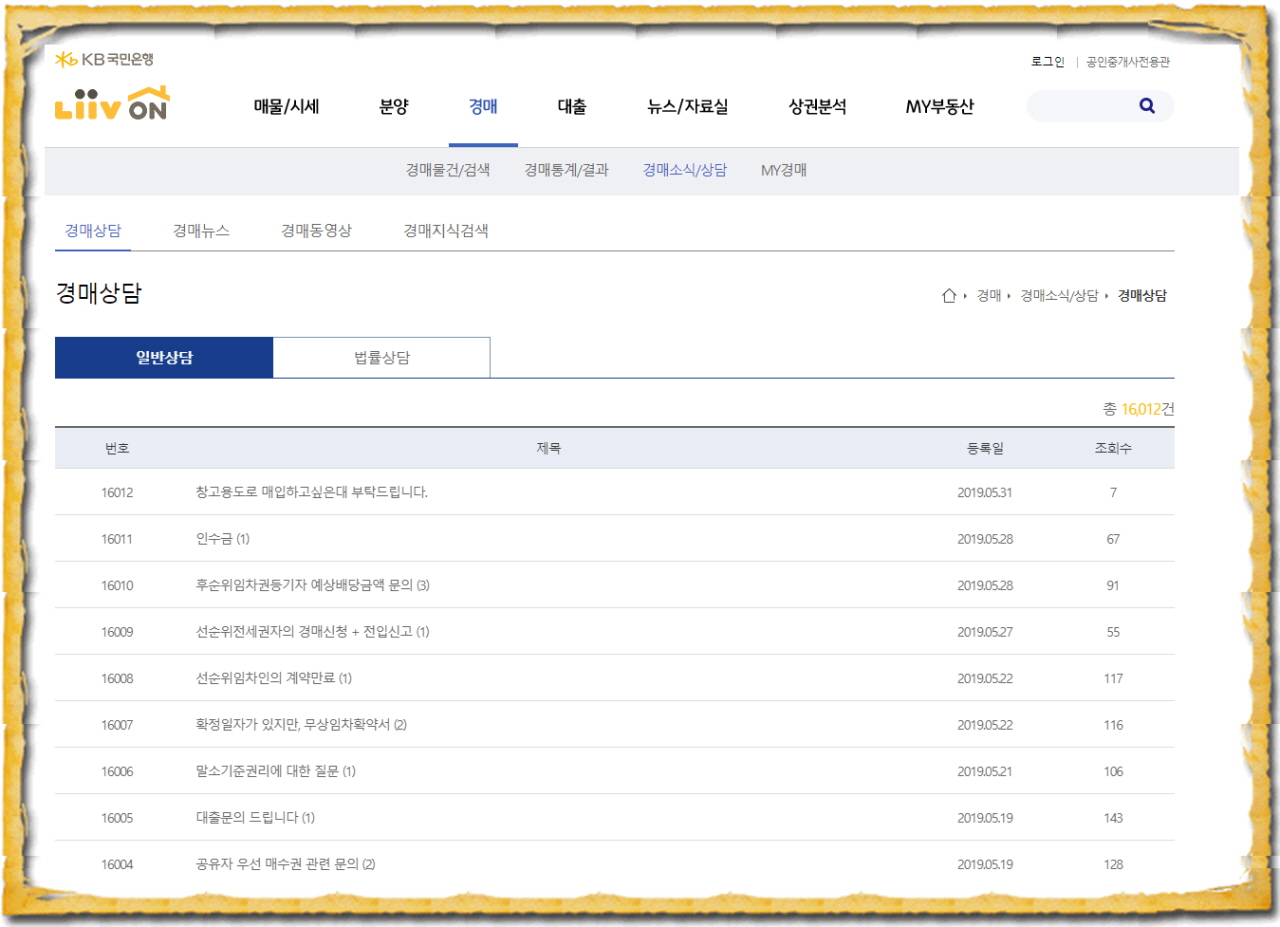This screenshot has width=1280, height=927.
Task: Click 경매 in the breadcrumb
Action: (x=989, y=296)
